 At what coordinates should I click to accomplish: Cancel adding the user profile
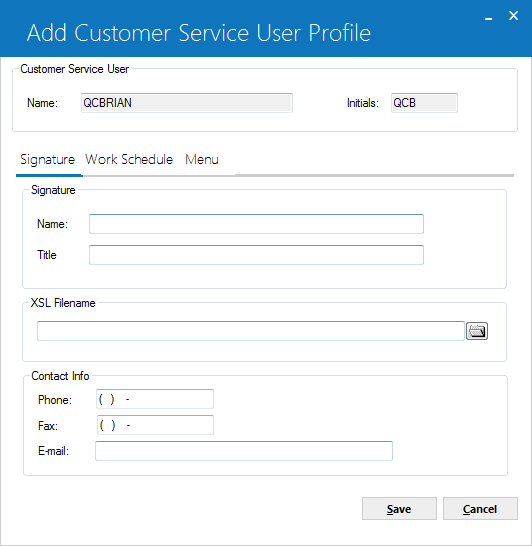[480, 509]
